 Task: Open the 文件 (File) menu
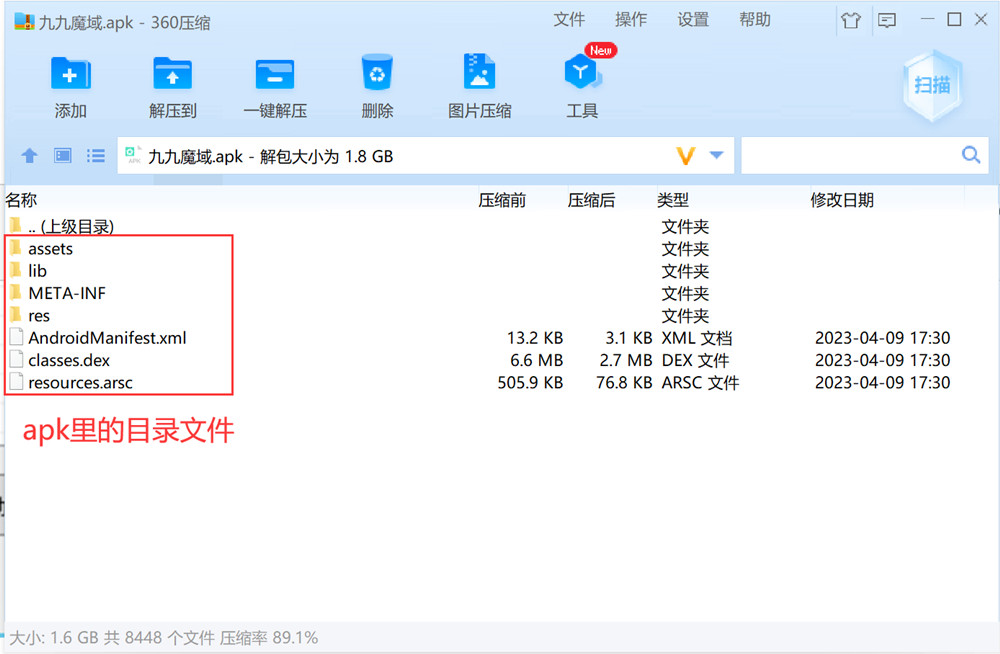[569, 20]
